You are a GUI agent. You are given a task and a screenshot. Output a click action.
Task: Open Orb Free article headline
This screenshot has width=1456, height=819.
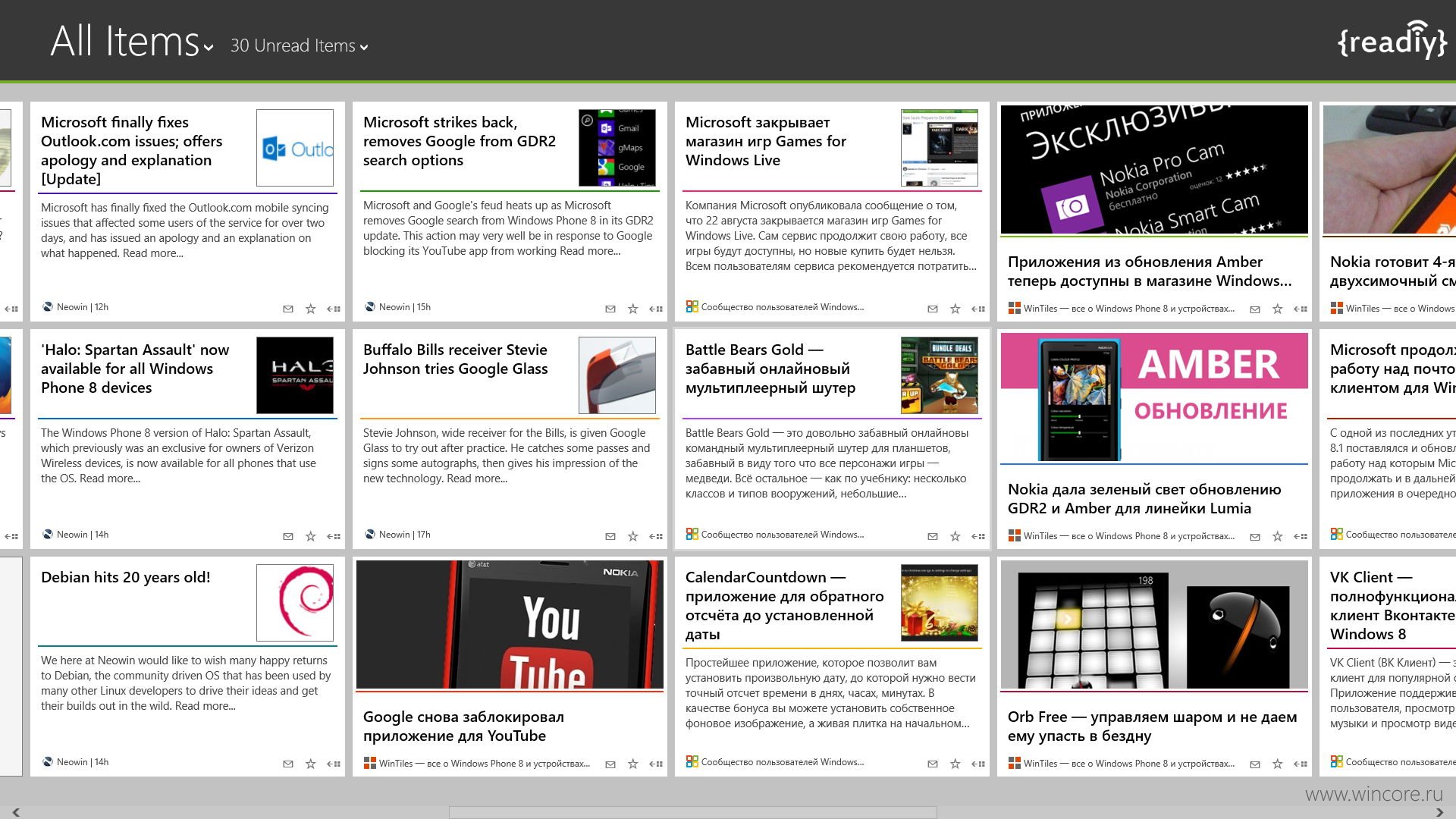click(1153, 726)
